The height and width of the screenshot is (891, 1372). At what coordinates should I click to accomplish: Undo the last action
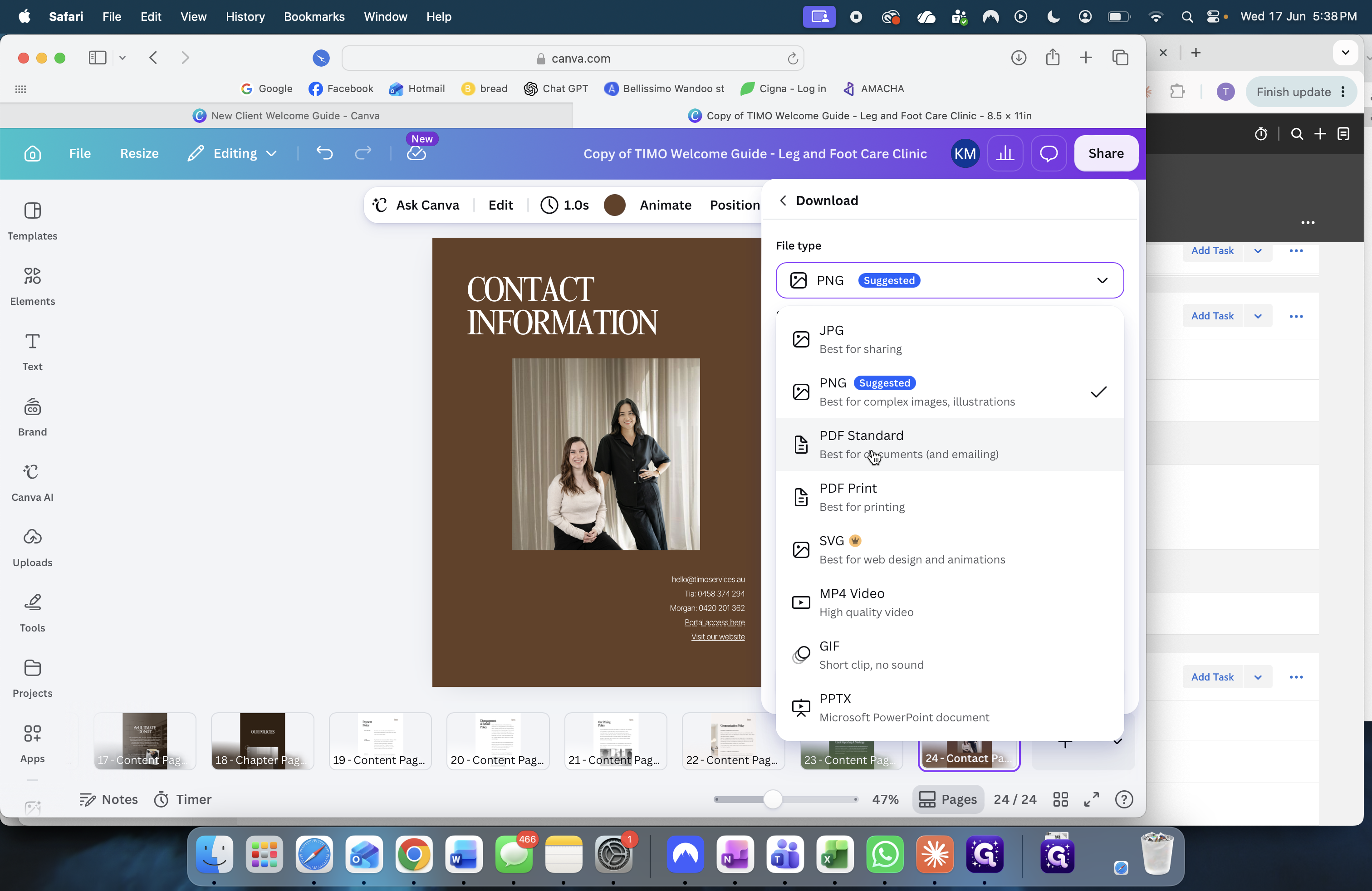click(324, 153)
